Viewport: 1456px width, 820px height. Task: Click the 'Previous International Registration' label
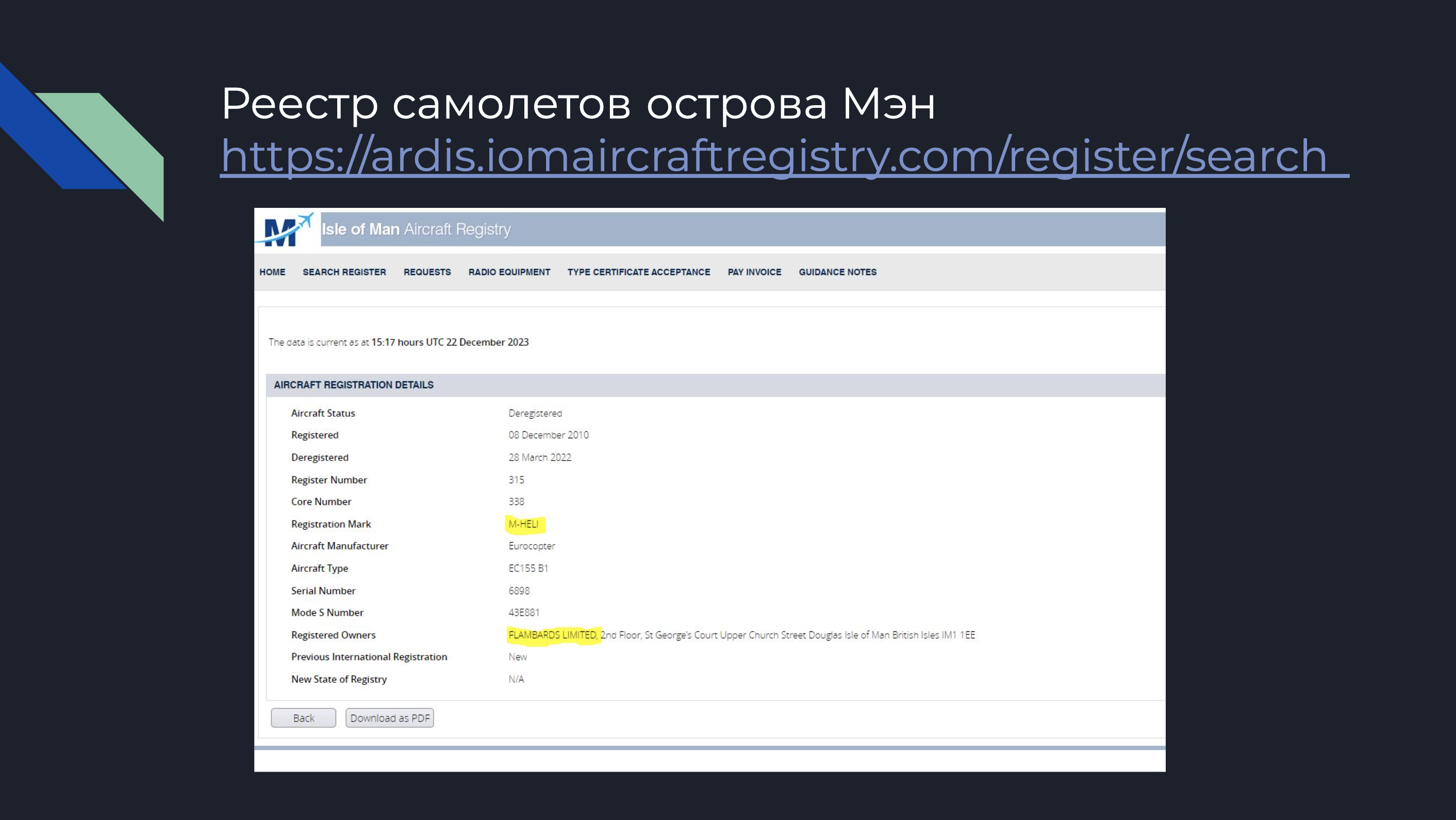(x=369, y=657)
